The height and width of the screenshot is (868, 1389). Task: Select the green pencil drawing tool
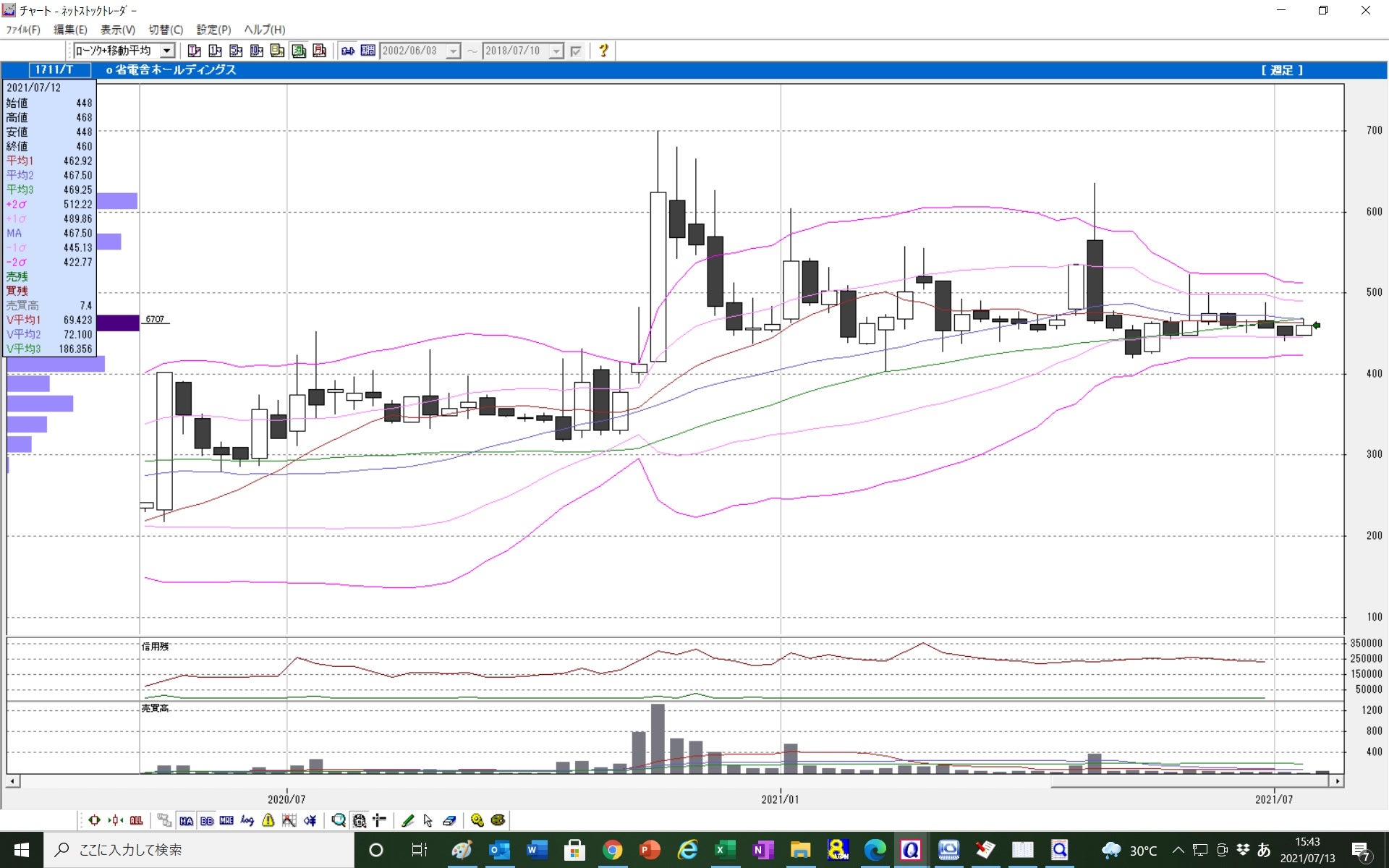click(407, 820)
